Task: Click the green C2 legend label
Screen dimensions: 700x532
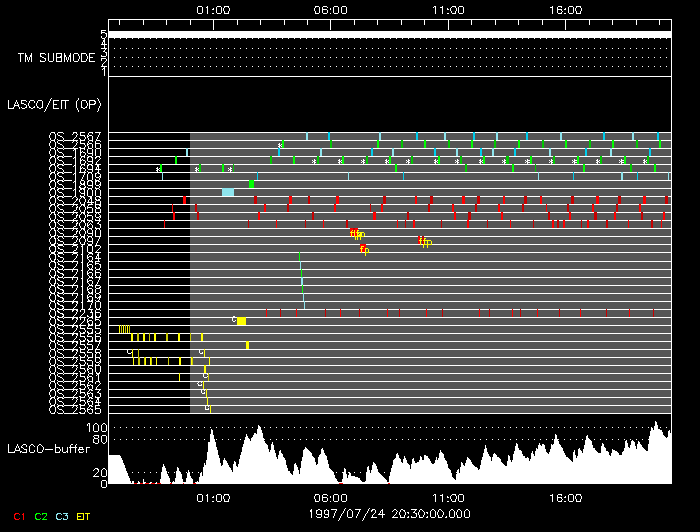Action: (x=41, y=516)
